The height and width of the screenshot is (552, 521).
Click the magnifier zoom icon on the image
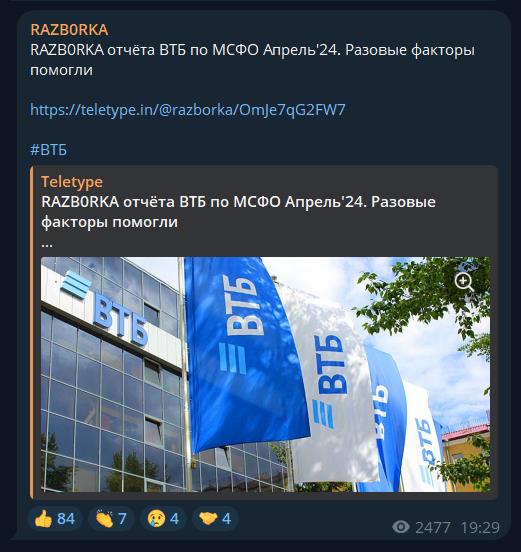coord(464,283)
